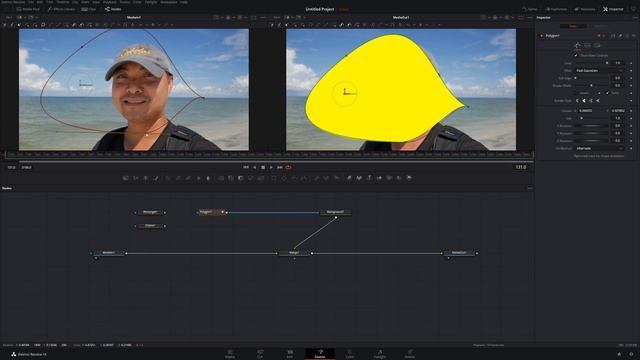640x360 pixels.
Task: Open project settings gear icon
Action: [x=631, y=354]
